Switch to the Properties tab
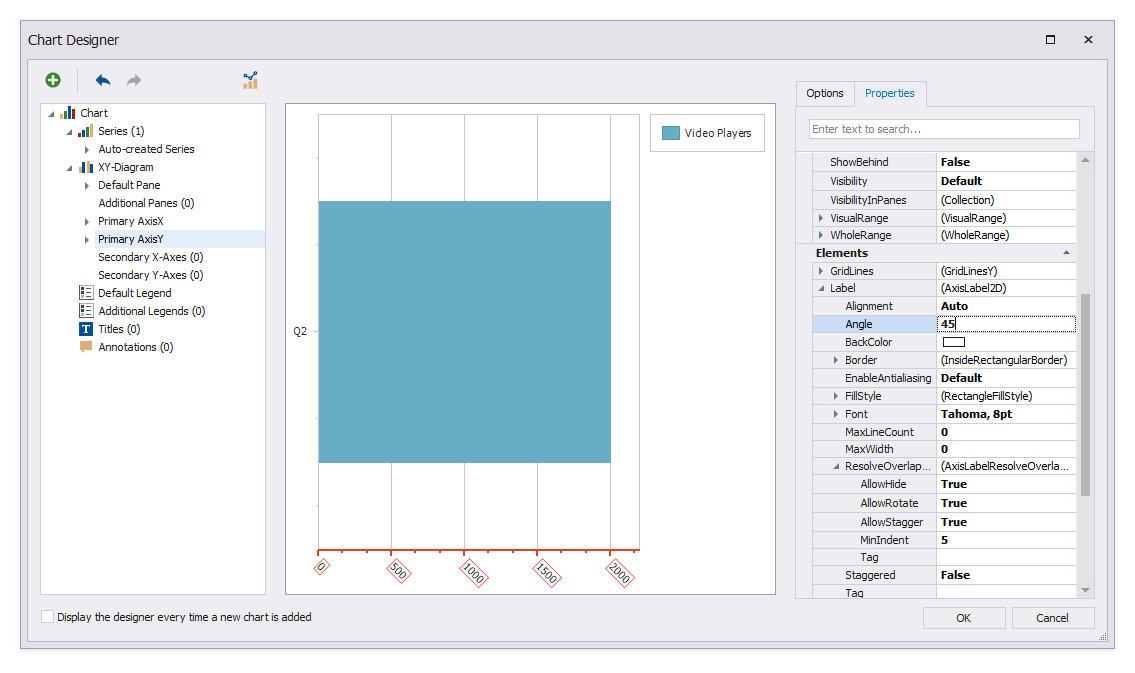The width and height of the screenshot is (1135, 673). coord(890,93)
